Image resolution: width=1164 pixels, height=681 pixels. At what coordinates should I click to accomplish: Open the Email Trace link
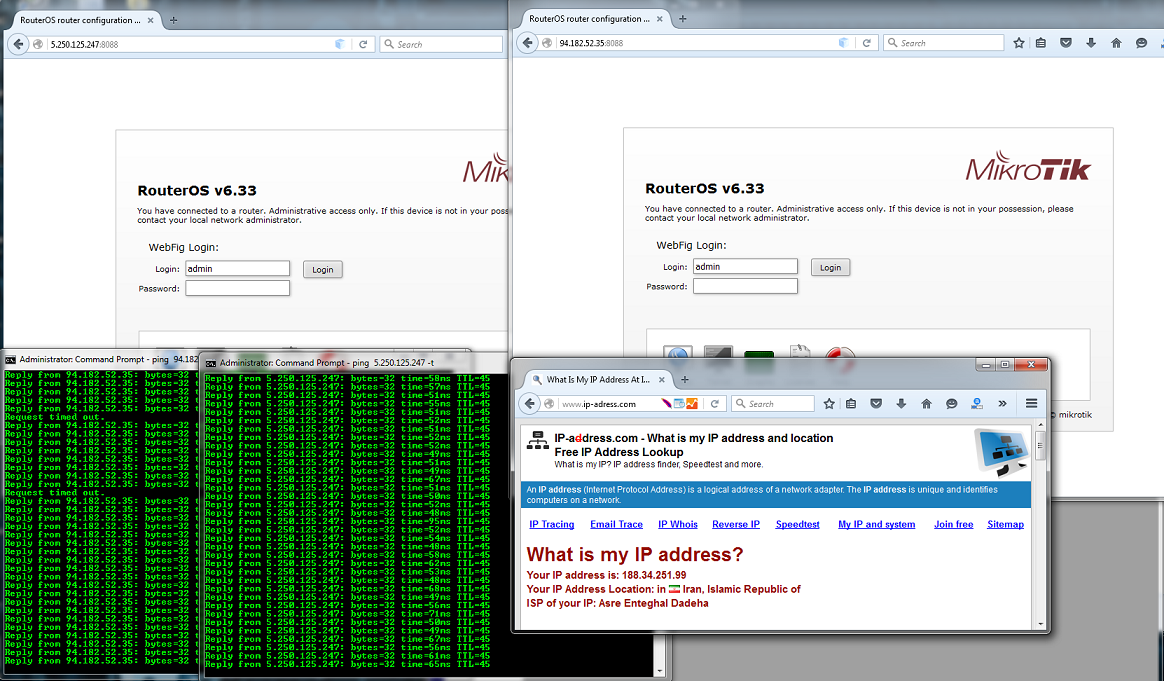tap(616, 524)
